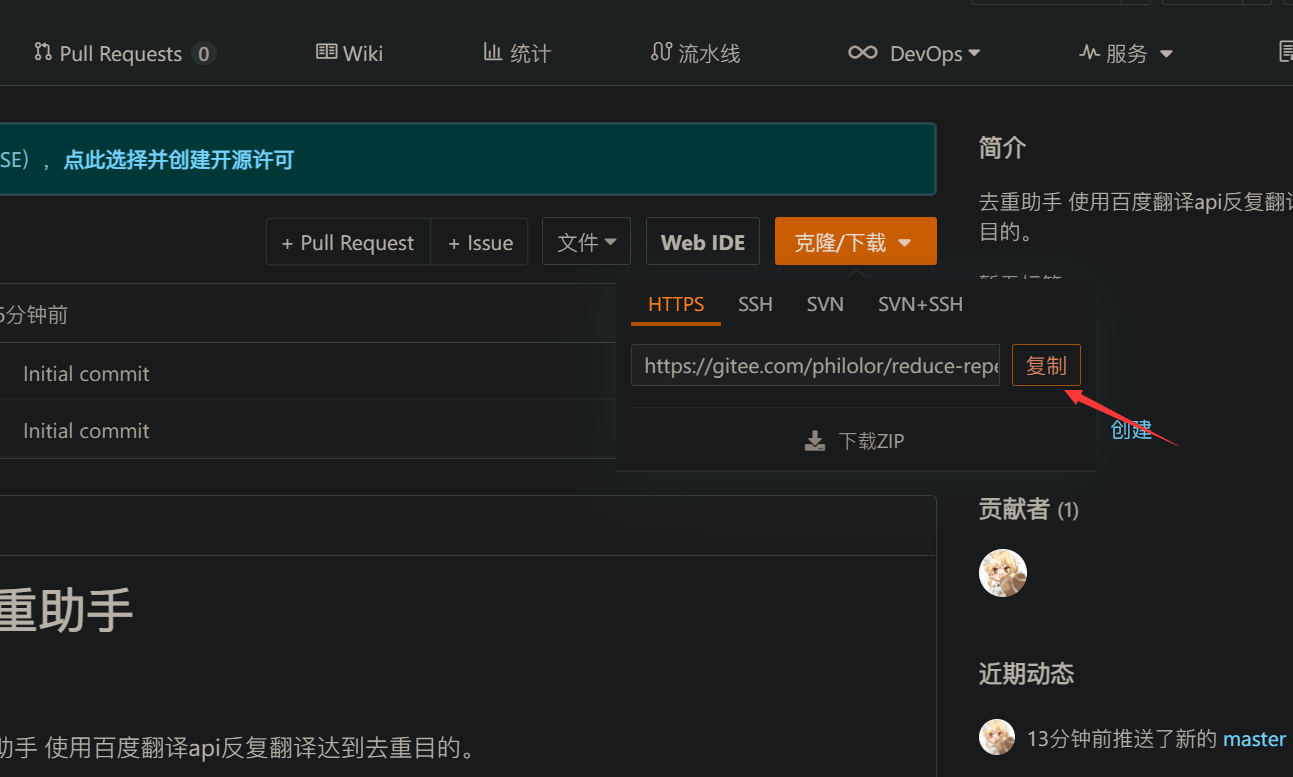Click the Pull Requests icon
1293x777 pixels.
click(x=43, y=51)
